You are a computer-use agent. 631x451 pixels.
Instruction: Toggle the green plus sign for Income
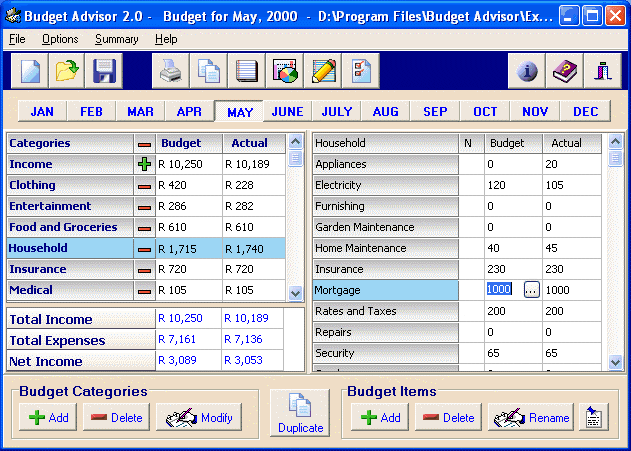(144, 164)
